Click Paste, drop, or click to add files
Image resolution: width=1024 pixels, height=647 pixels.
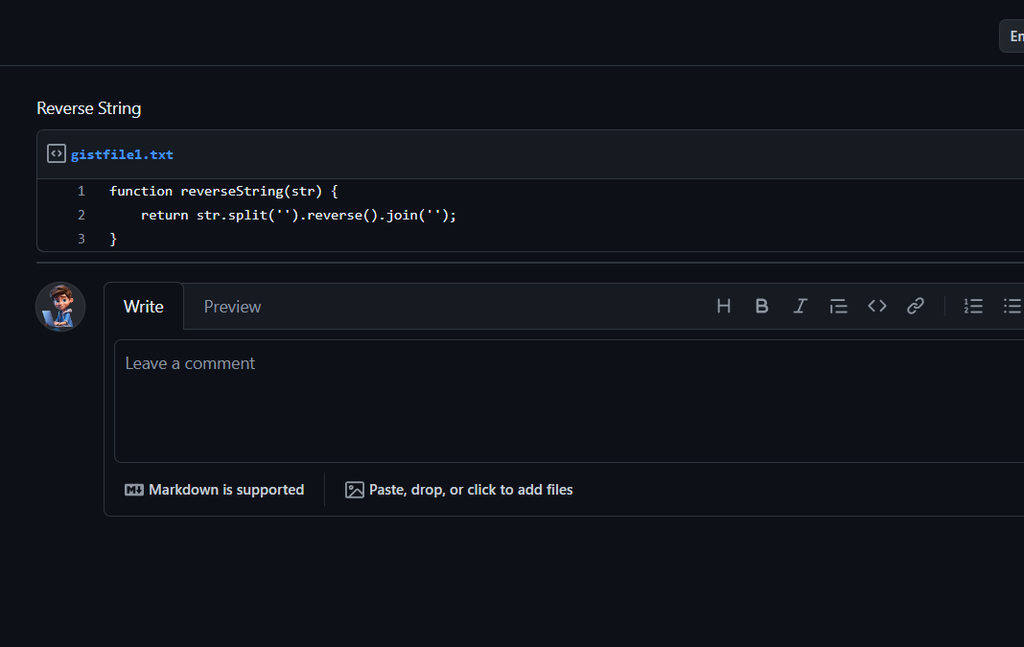click(x=458, y=490)
